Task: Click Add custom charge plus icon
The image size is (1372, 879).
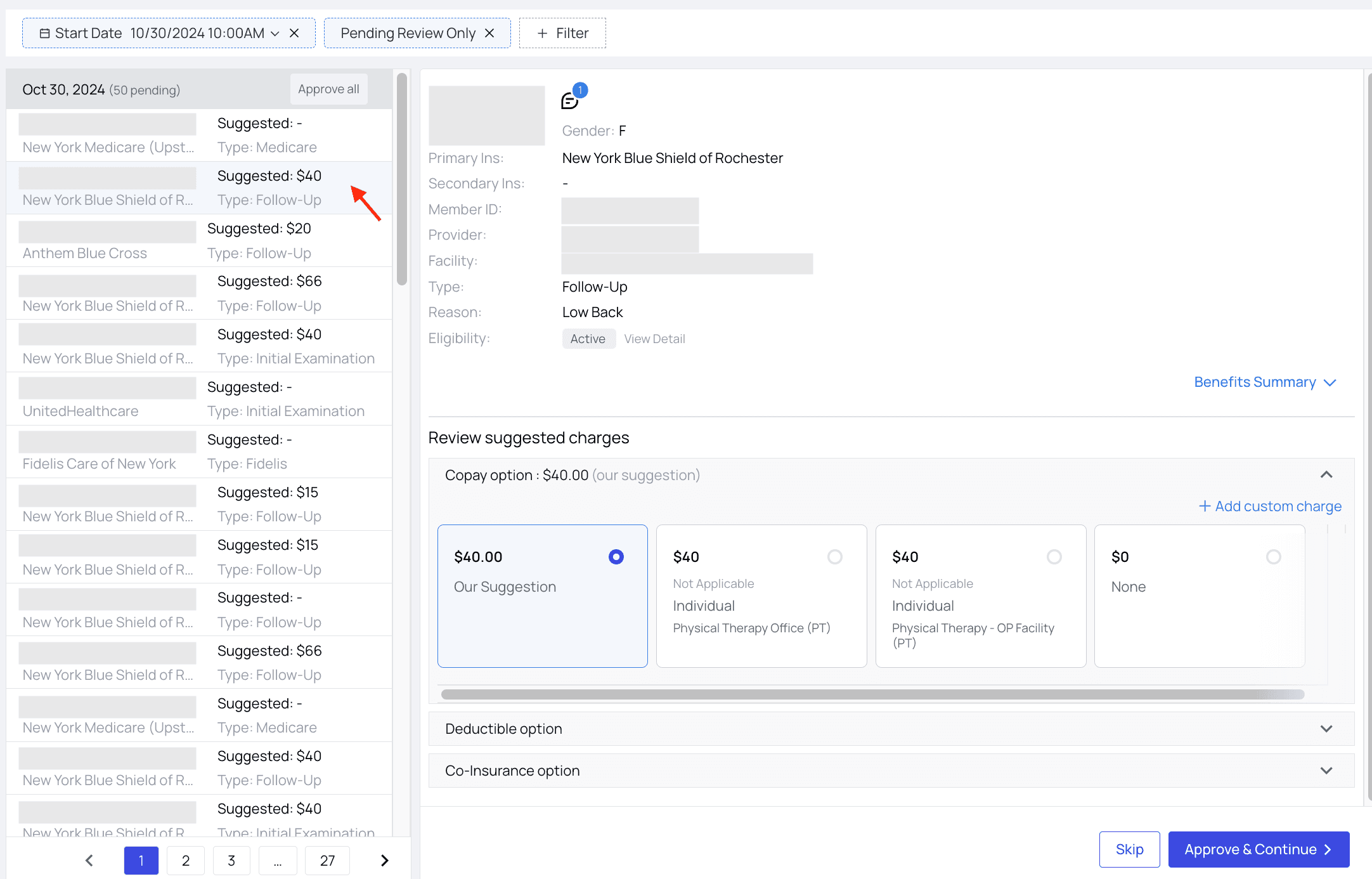Action: pyautogui.click(x=1204, y=506)
